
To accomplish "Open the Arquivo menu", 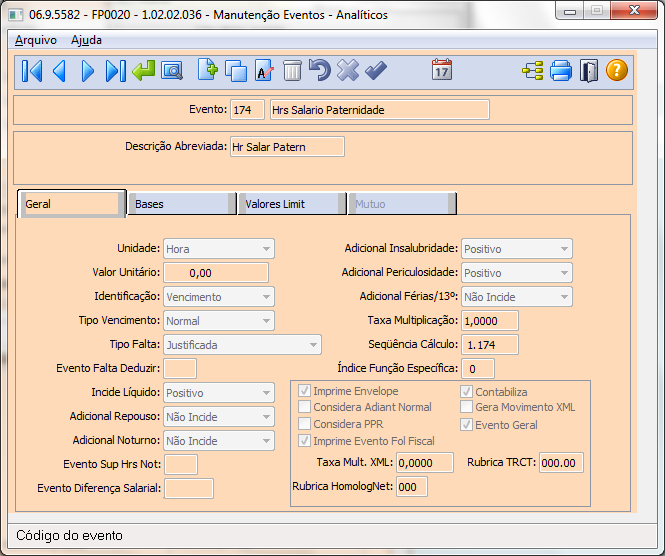I will pos(36,40).
